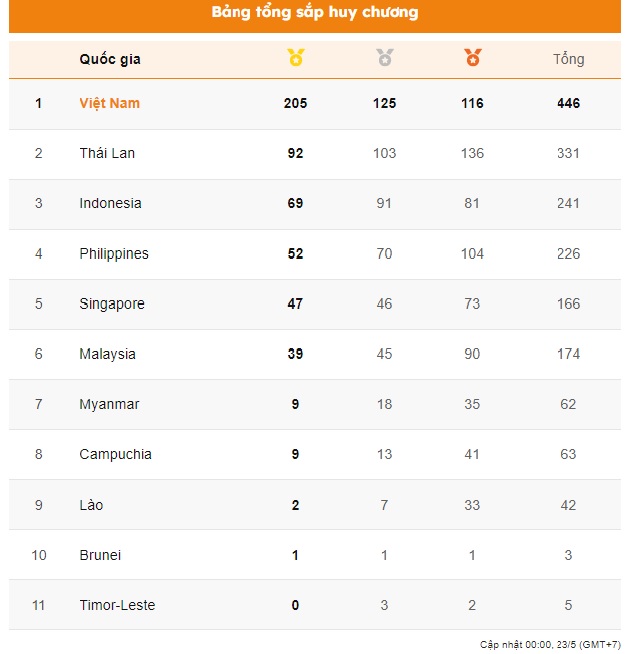Click the Việt Nam country link
638x654 pixels.
pos(110,103)
